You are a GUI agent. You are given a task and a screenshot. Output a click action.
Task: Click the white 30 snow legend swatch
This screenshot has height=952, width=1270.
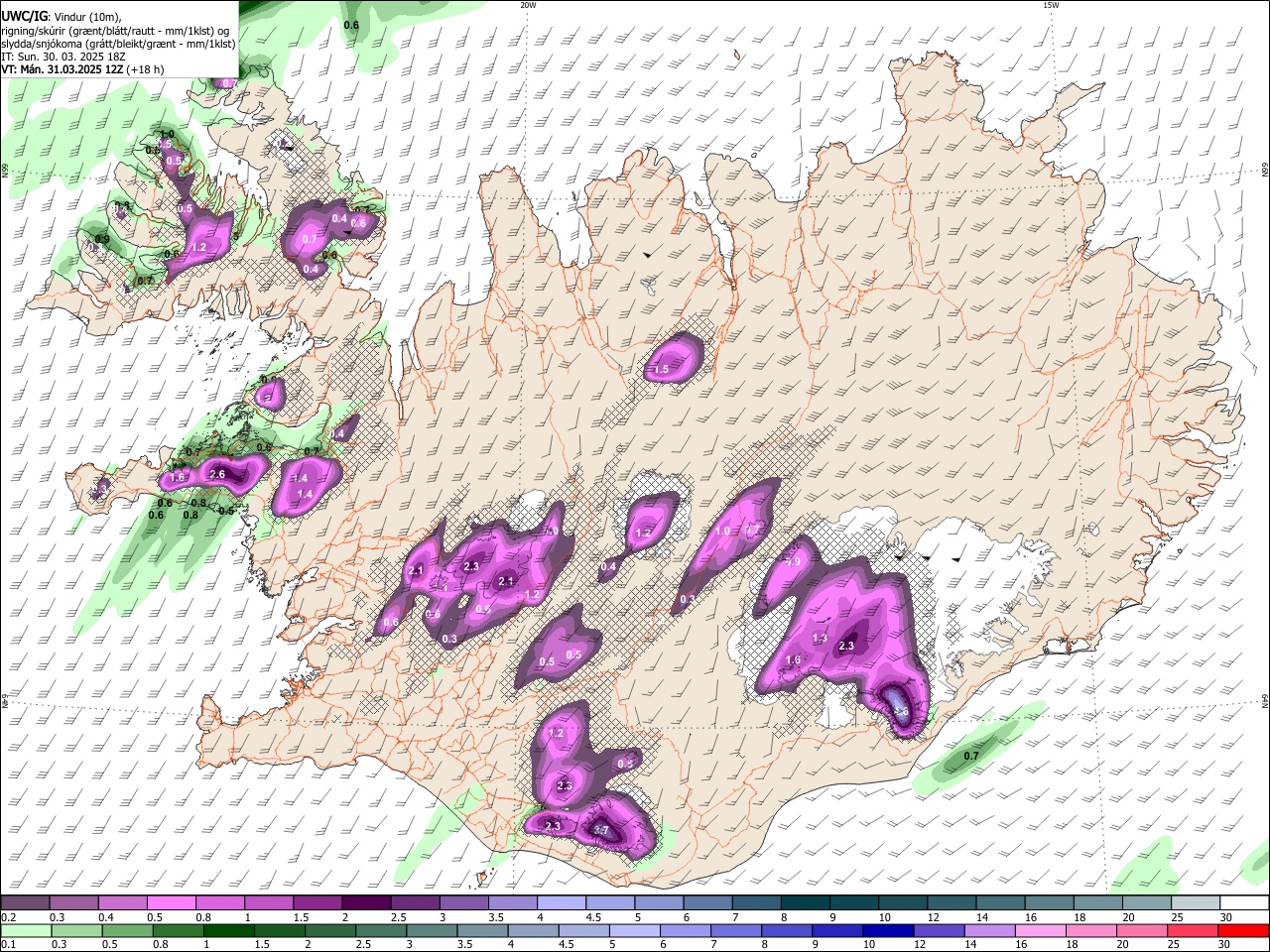point(1244,902)
